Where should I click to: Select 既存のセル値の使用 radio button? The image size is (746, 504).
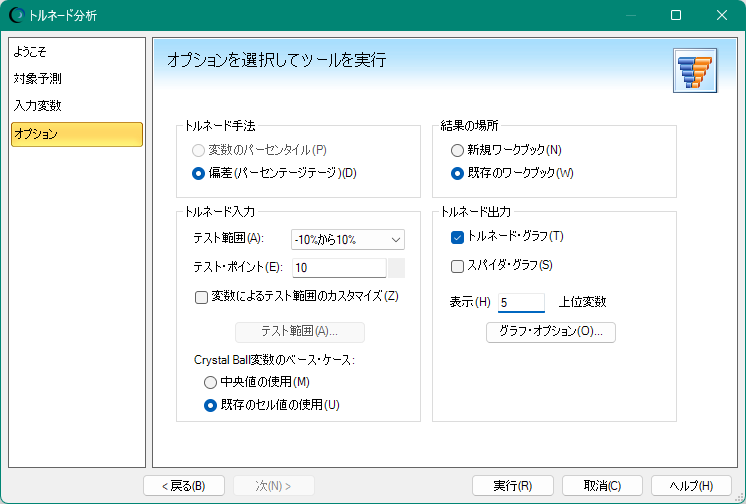210,405
